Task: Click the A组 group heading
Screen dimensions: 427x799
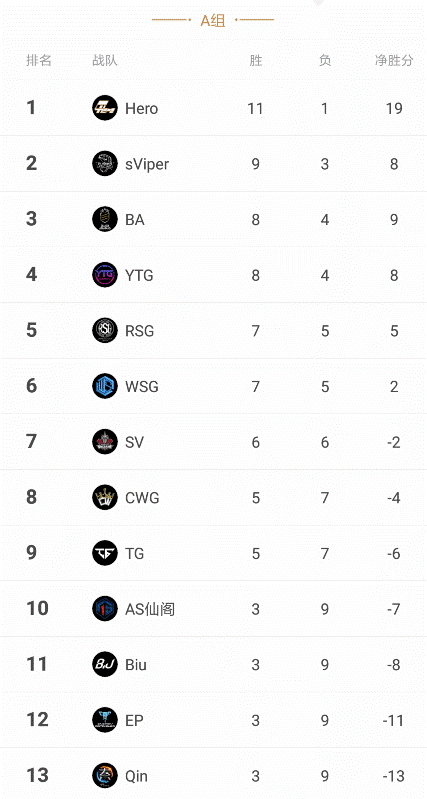Action: tap(213, 20)
